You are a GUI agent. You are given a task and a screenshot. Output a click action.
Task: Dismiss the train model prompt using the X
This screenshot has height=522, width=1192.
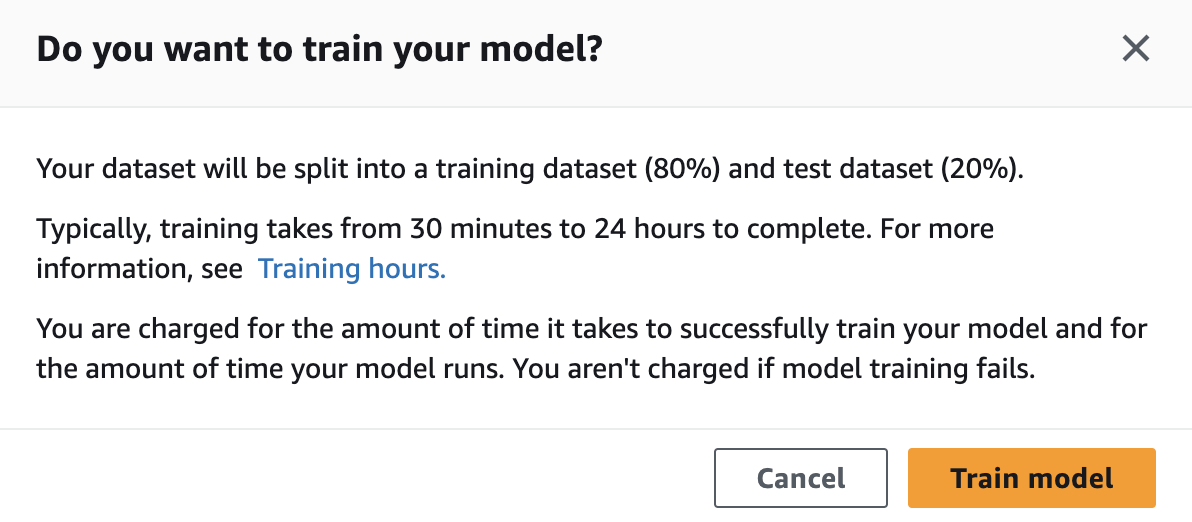coord(1136,49)
